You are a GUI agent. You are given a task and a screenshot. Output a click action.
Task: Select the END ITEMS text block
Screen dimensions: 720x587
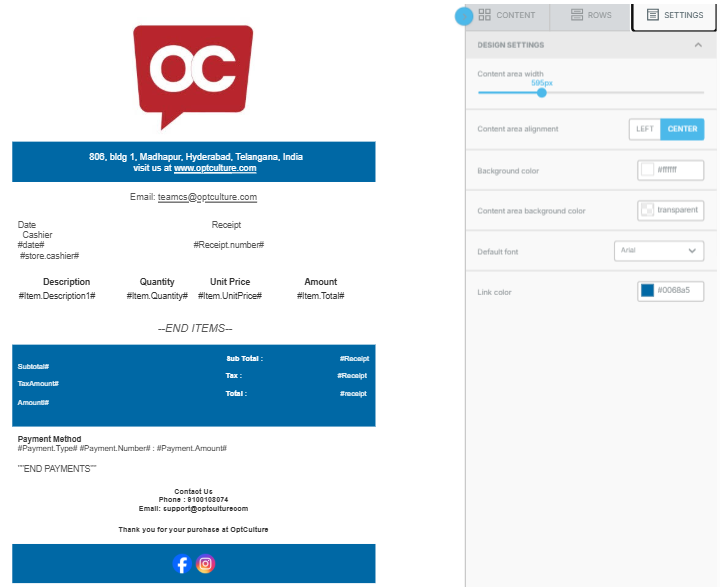click(194, 328)
